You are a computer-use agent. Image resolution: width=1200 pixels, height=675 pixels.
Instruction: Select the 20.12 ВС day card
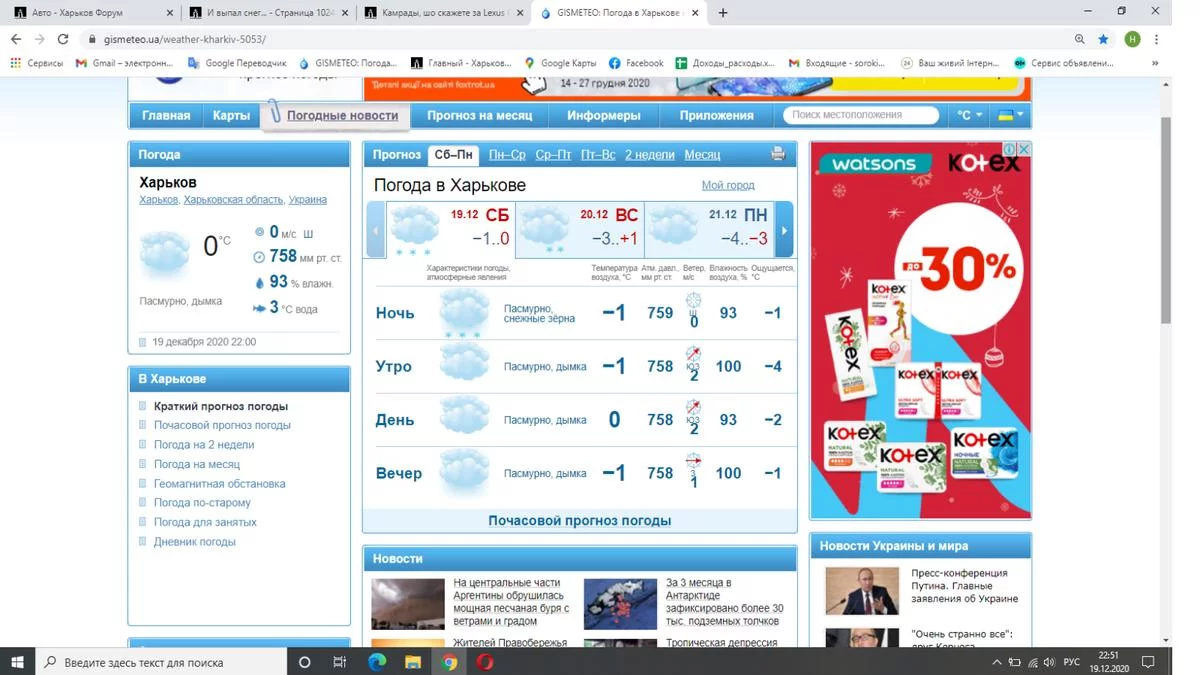579,231
